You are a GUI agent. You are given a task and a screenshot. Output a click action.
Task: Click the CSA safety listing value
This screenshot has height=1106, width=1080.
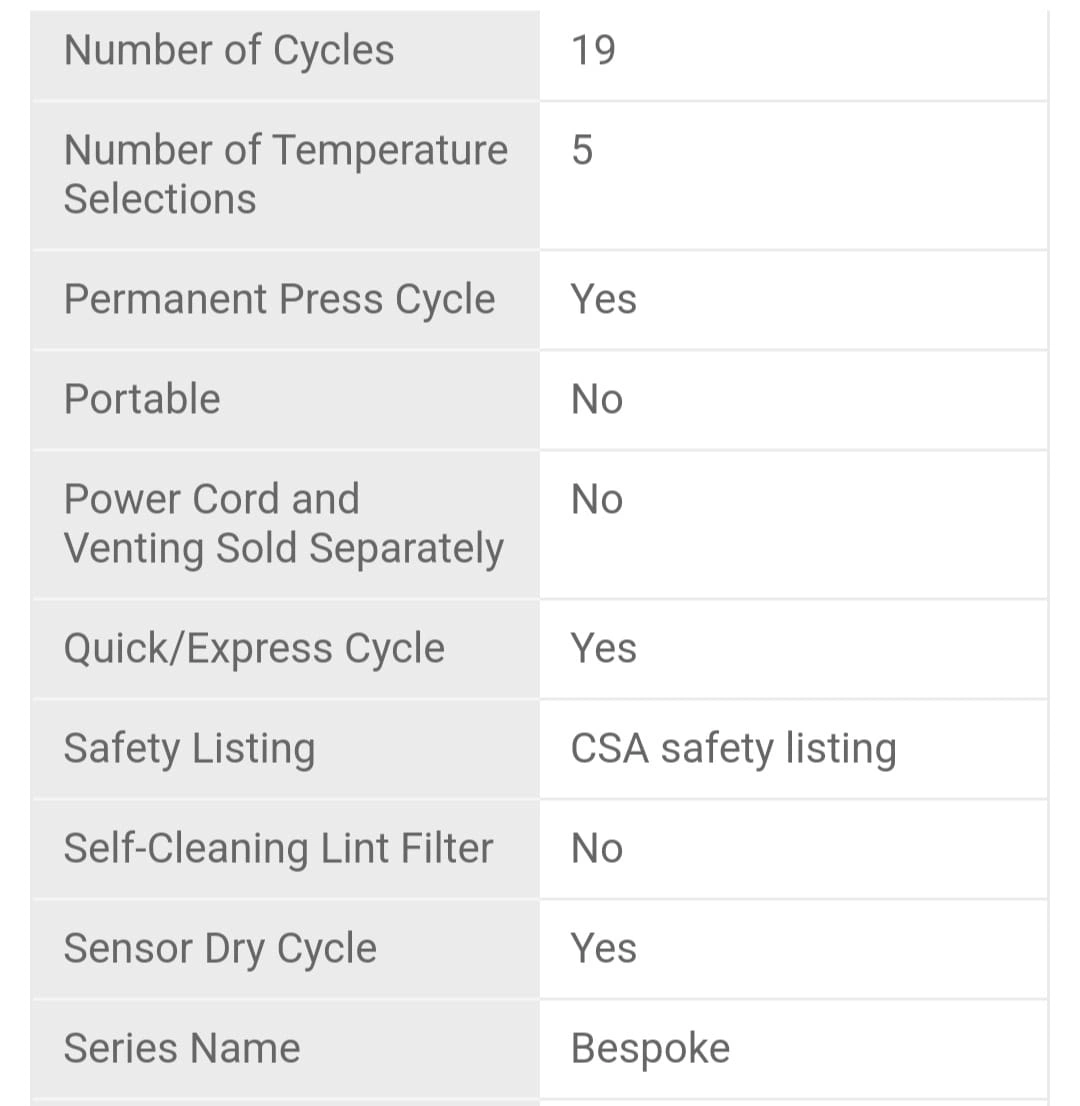(734, 749)
